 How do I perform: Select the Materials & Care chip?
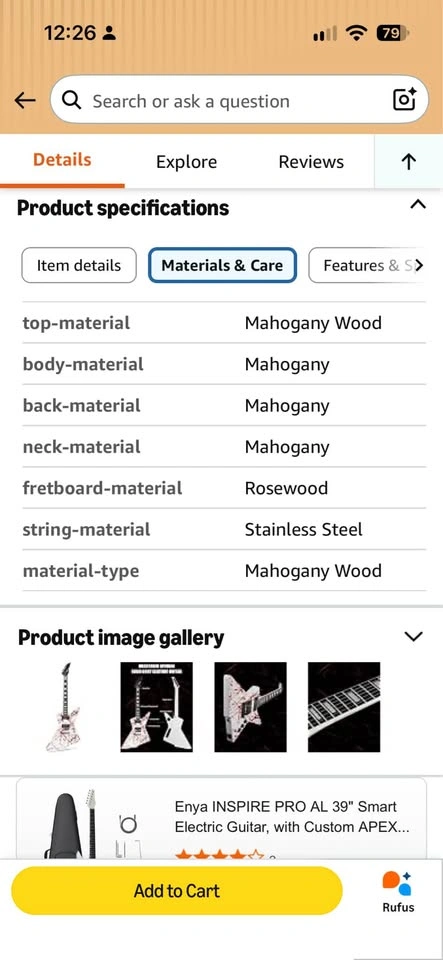222,265
